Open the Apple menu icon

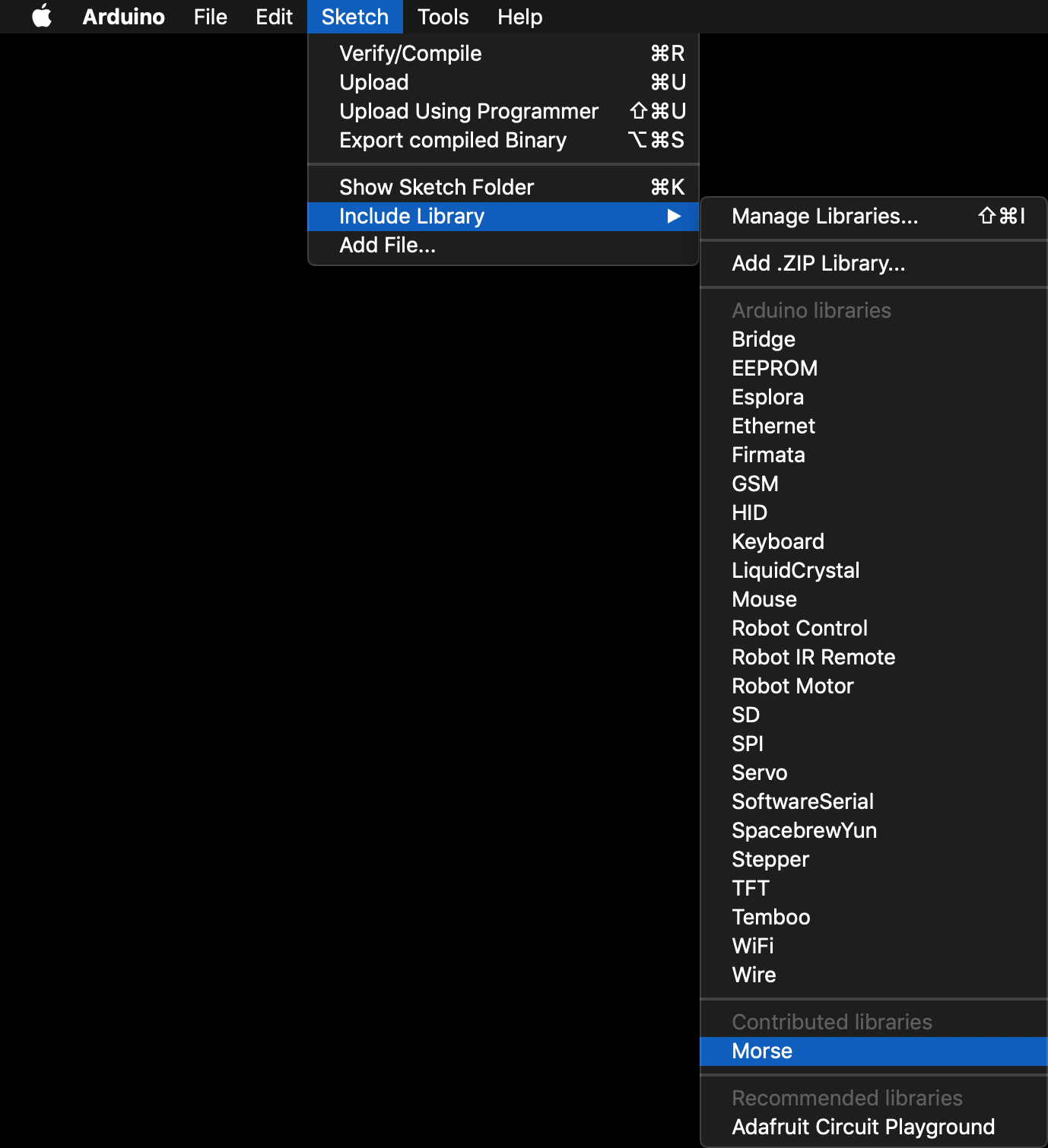(42, 17)
